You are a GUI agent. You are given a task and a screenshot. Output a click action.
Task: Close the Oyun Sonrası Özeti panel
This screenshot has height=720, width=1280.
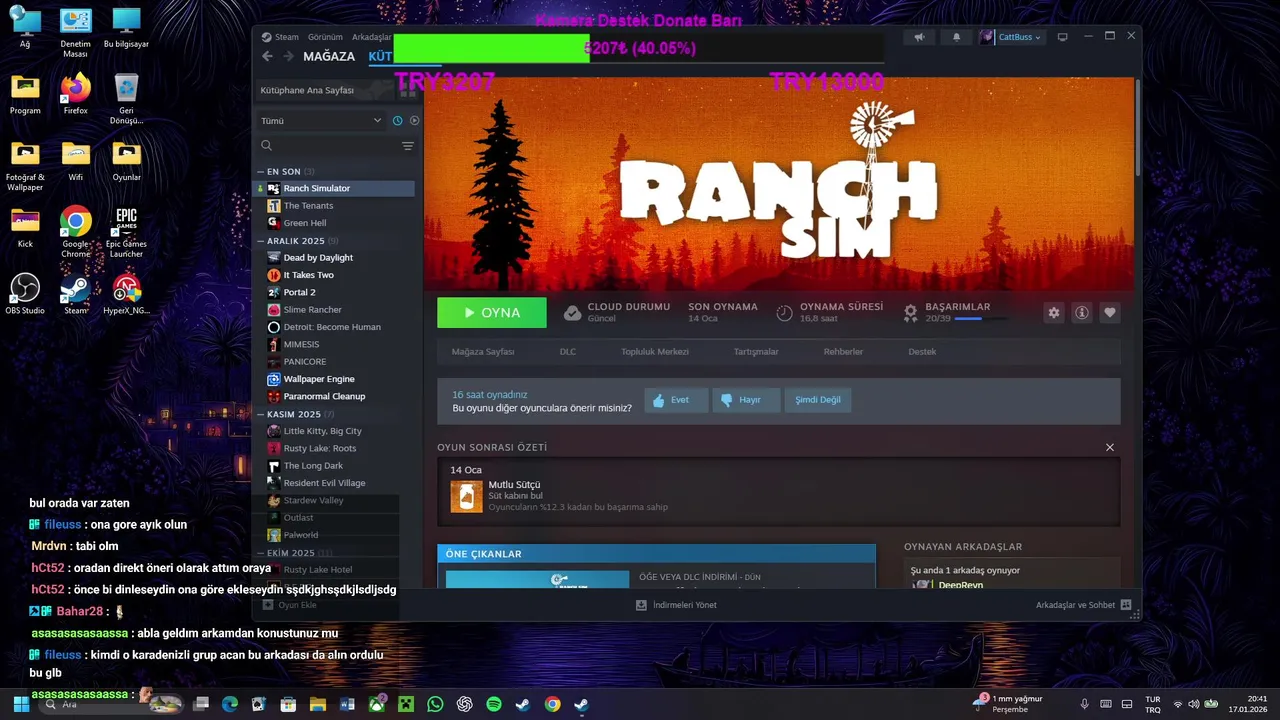[x=1110, y=447]
